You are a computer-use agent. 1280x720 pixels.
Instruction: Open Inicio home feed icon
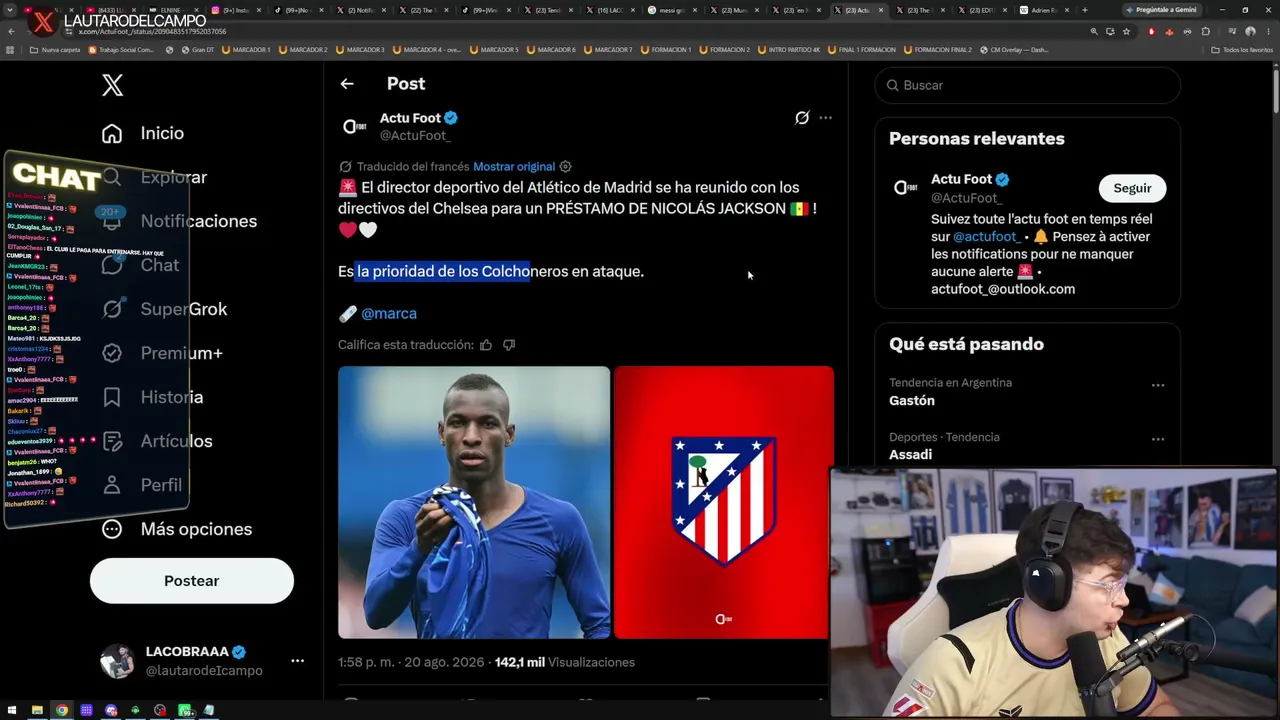(x=112, y=133)
